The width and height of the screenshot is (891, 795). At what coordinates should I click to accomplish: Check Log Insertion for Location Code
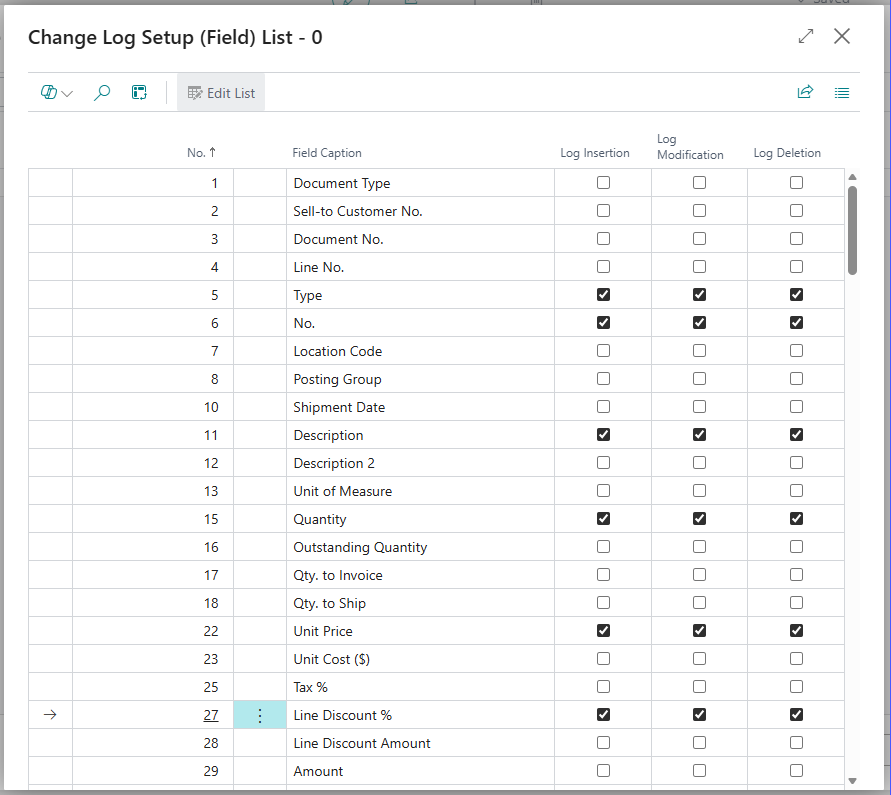pos(603,351)
